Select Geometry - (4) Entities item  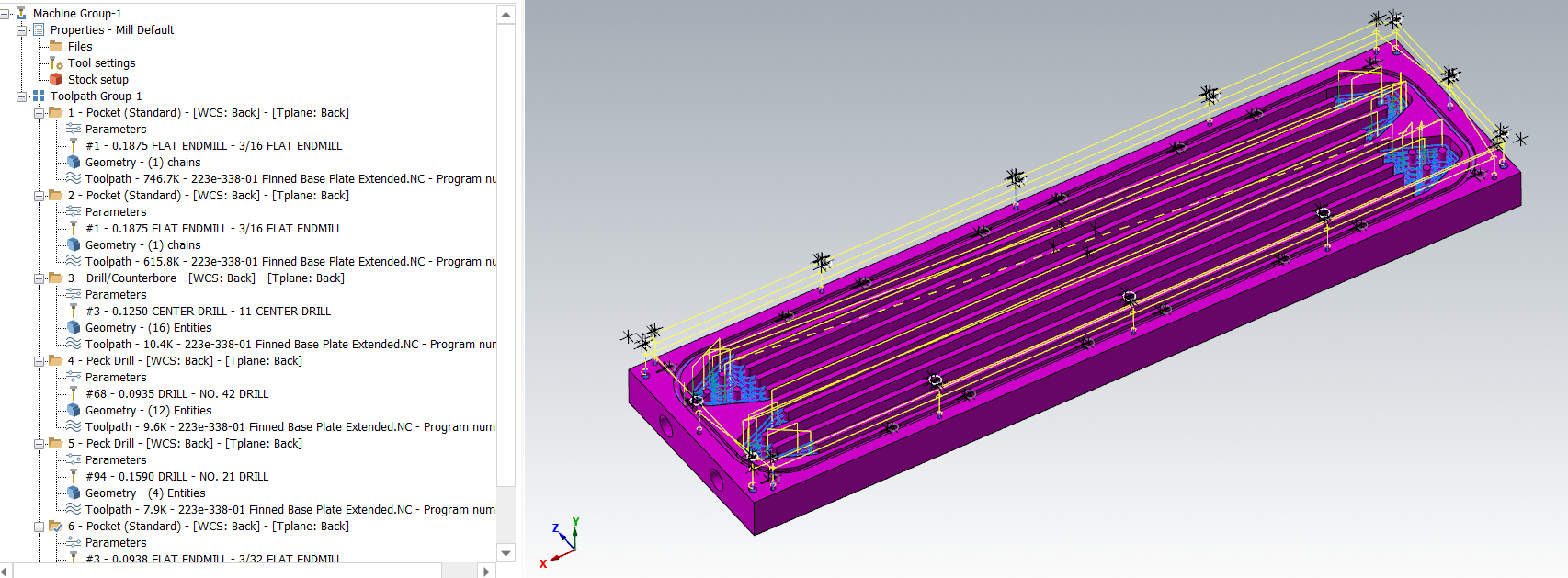click(x=144, y=493)
